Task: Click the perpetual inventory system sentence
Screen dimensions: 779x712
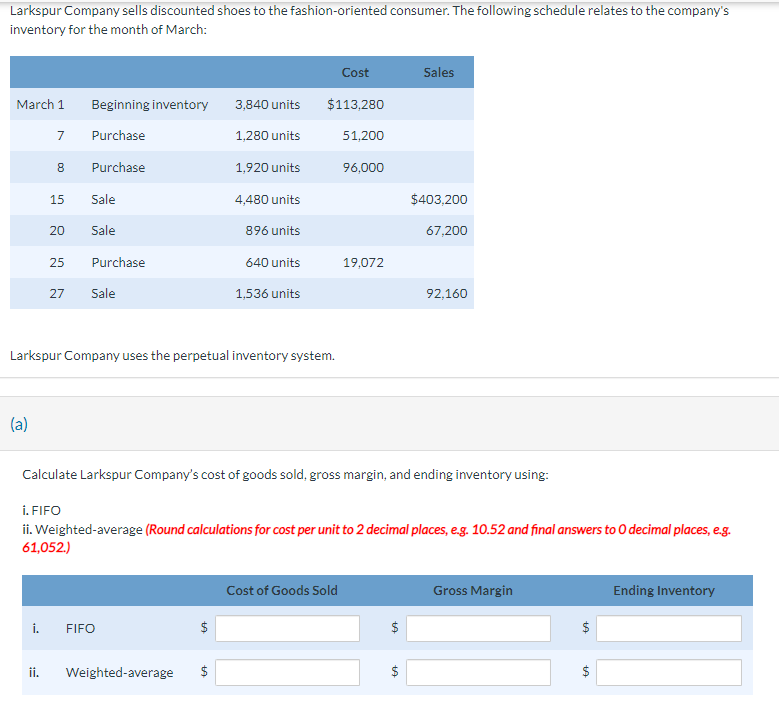Action: coord(172,356)
